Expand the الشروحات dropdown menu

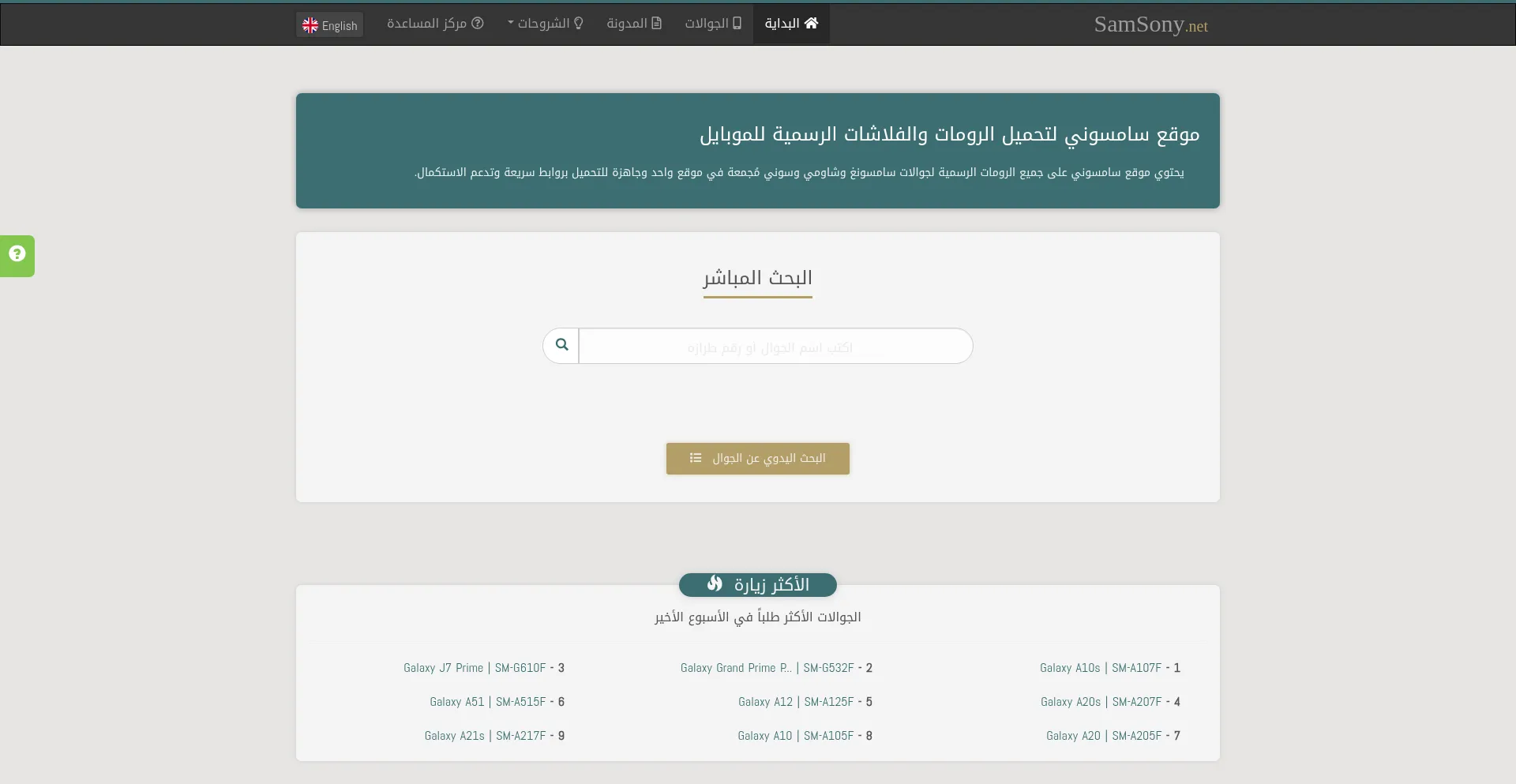[545, 24]
